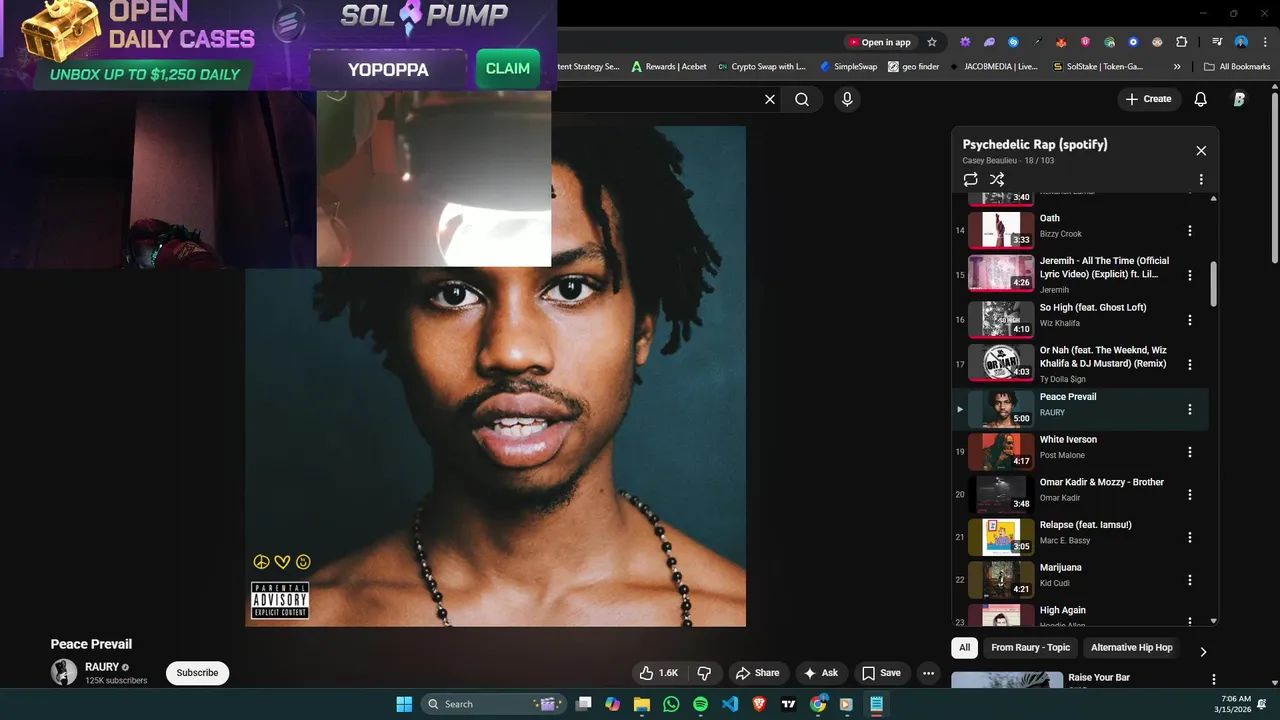Open more options for Jeremih All The Time

1190,275
